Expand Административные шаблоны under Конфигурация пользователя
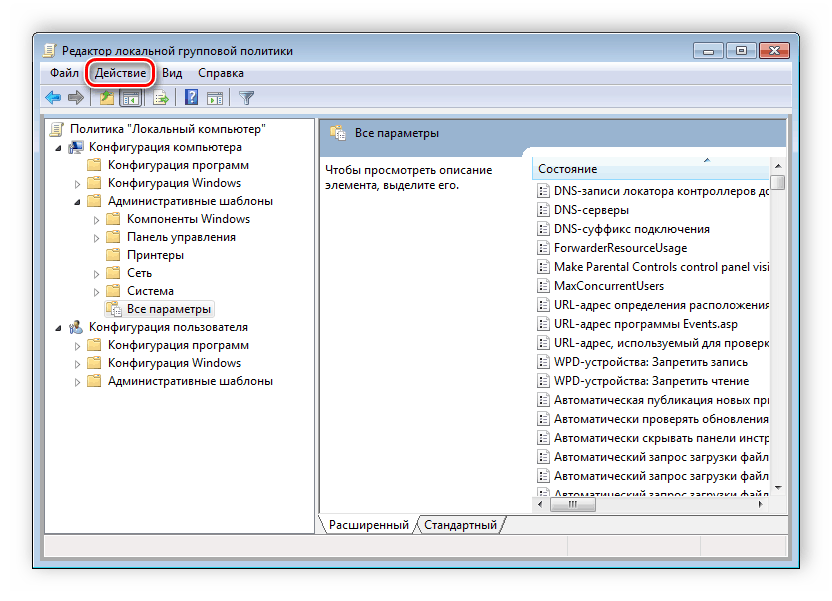Viewport: 832px width, 601px height. [x=77, y=382]
